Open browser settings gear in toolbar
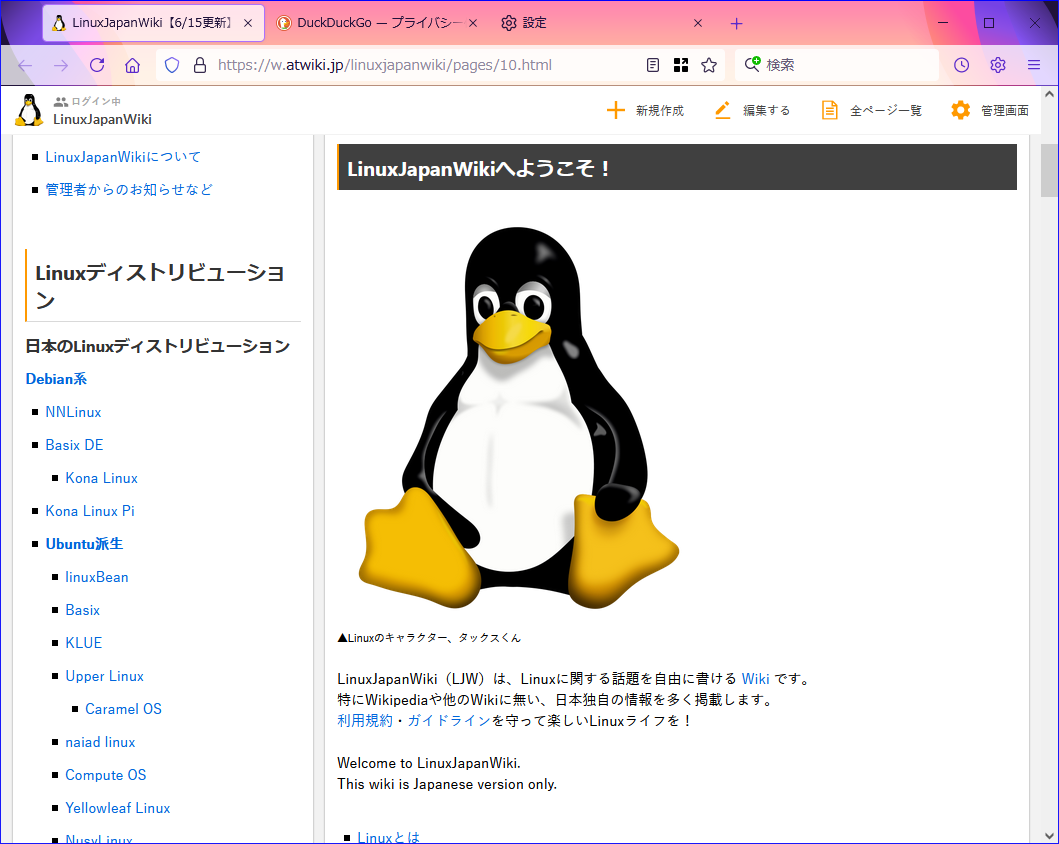 [998, 65]
